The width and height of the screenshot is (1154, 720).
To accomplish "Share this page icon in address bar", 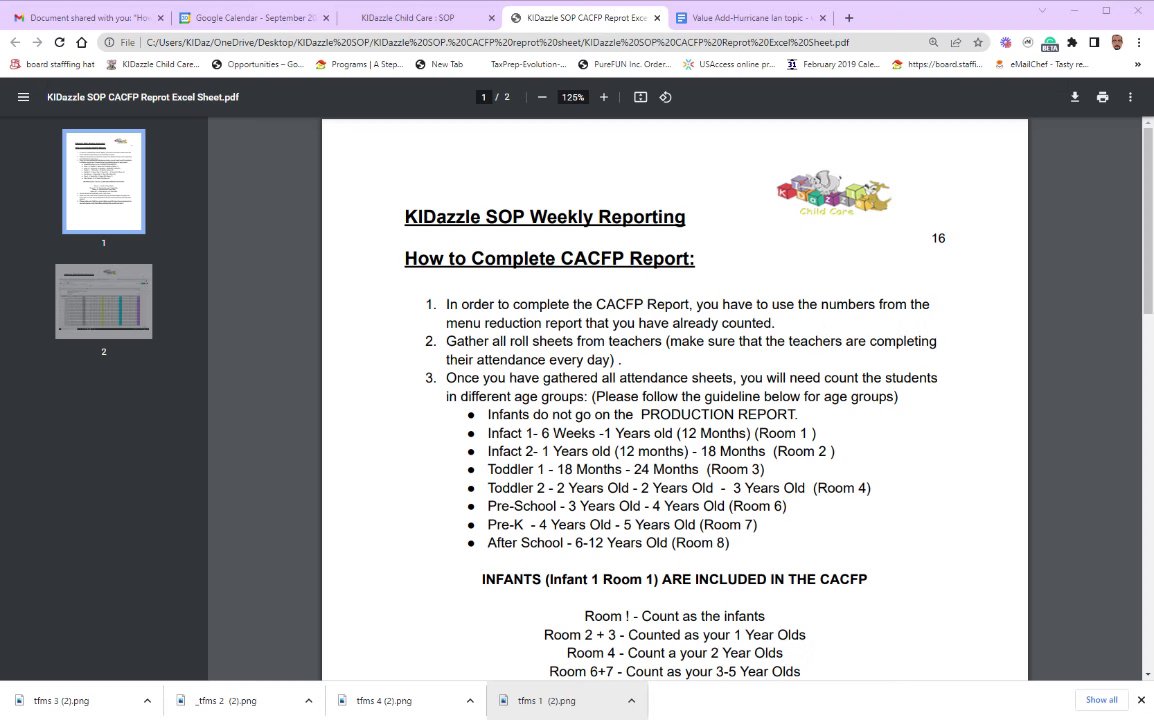I will click(x=955, y=43).
